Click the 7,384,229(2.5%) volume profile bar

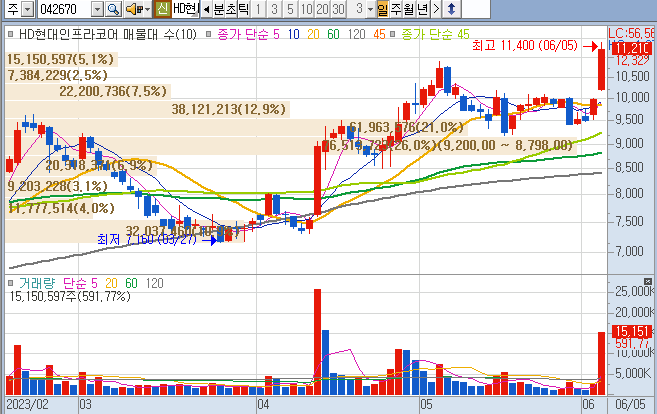click(x=57, y=75)
